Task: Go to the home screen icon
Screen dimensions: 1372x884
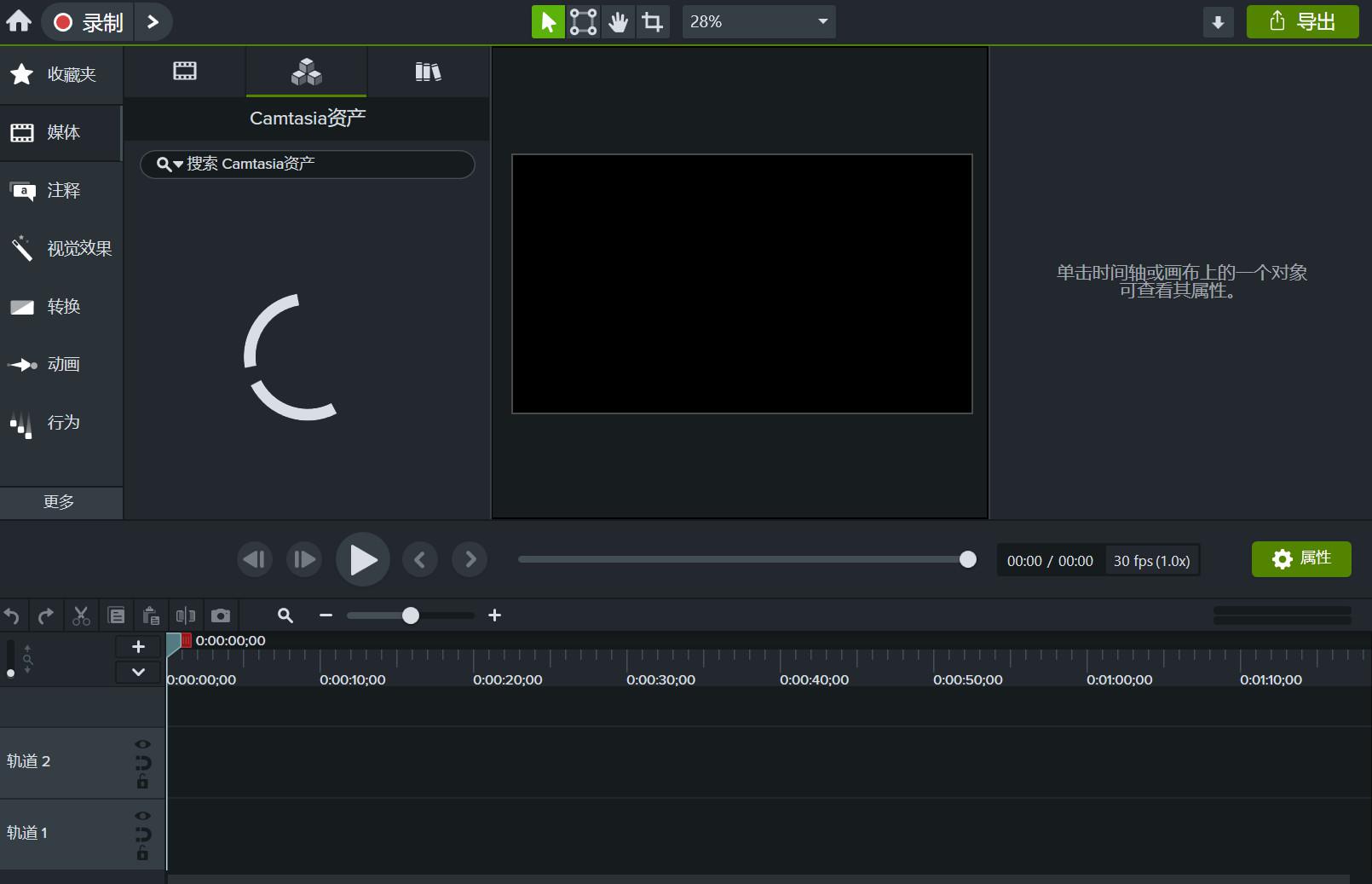Action: tap(19, 21)
